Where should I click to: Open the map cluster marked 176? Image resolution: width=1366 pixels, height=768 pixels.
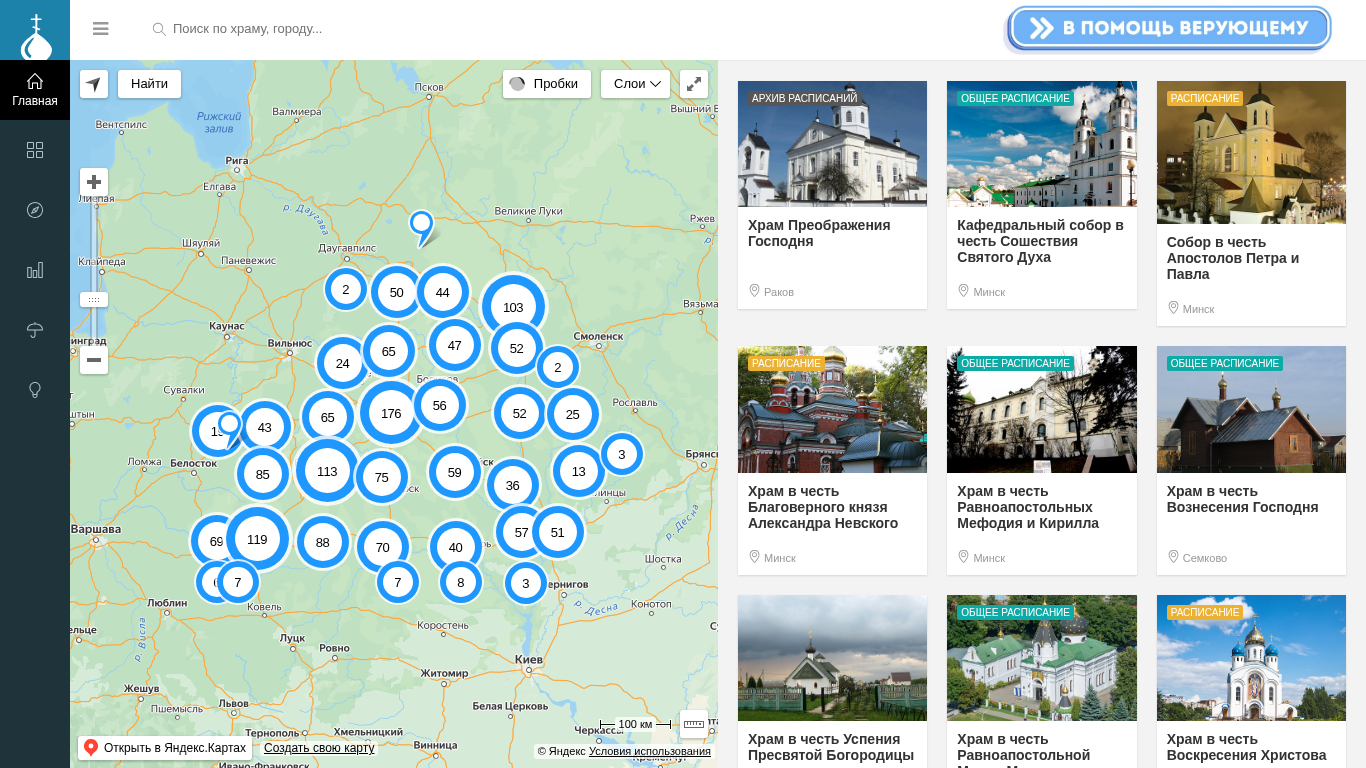click(391, 413)
